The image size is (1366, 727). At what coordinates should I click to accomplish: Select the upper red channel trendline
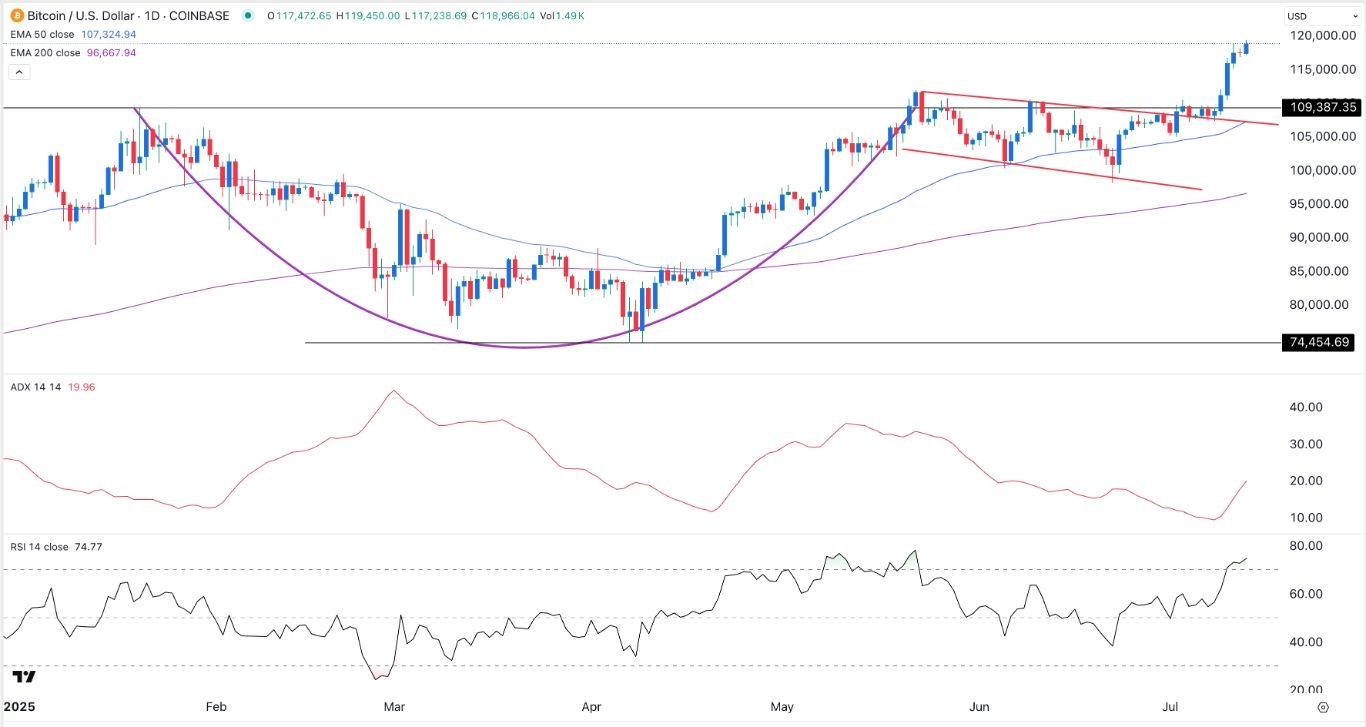click(x=1100, y=108)
